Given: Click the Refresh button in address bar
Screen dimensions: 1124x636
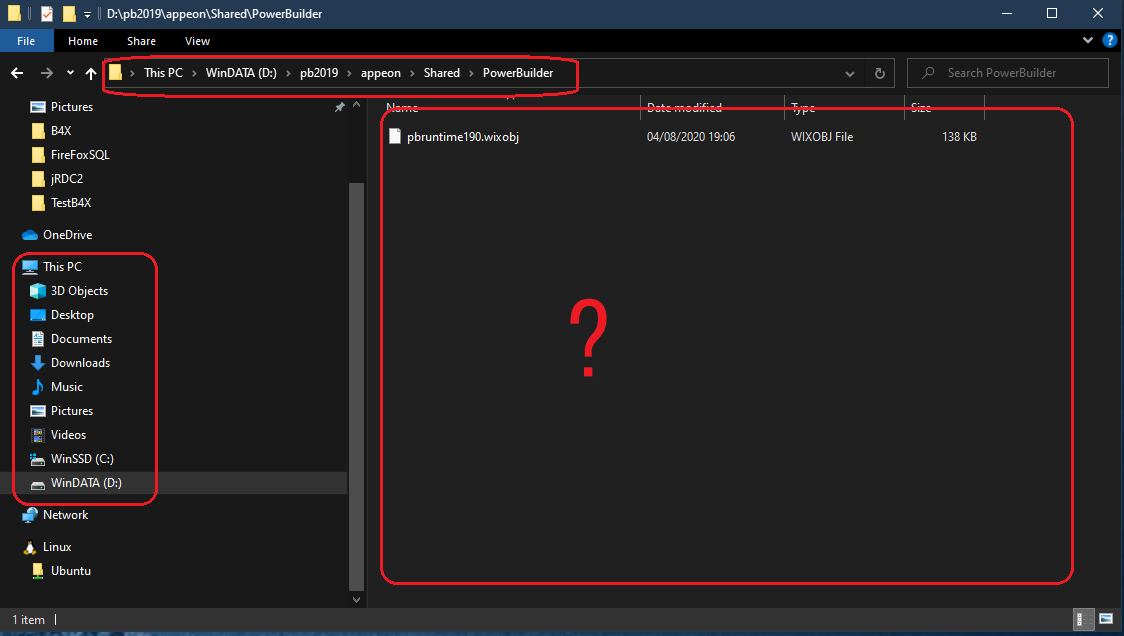Looking at the screenshot, I should point(879,73).
